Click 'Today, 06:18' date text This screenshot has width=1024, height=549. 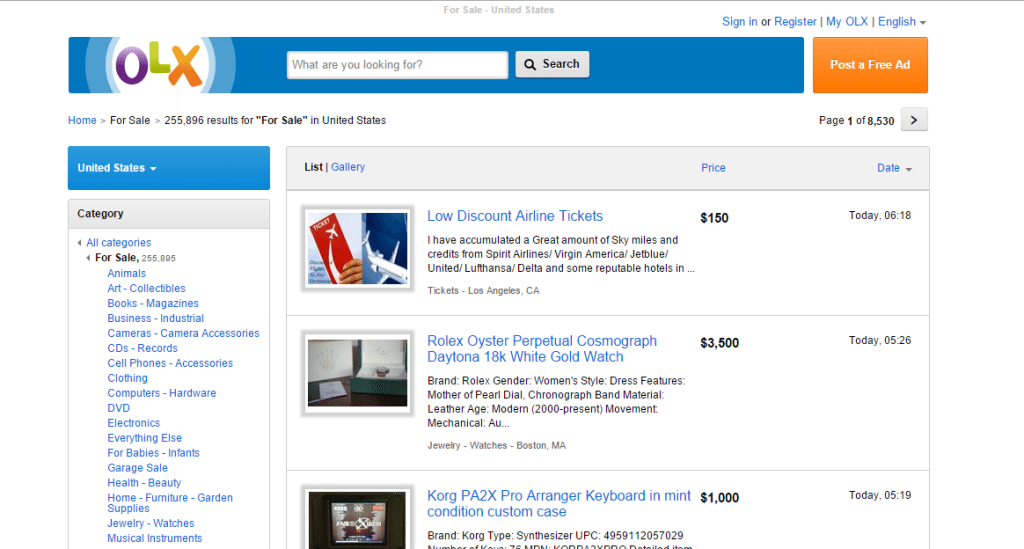pyautogui.click(x=880, y=216)
